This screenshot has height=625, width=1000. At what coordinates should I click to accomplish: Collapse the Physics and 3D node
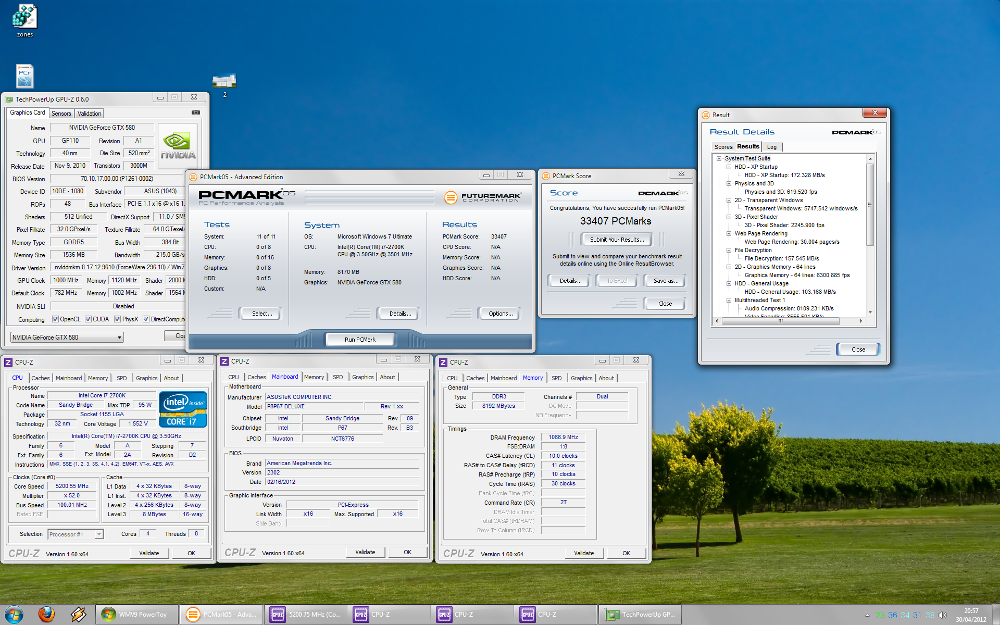pyautogui.click(x=728, y=183)
